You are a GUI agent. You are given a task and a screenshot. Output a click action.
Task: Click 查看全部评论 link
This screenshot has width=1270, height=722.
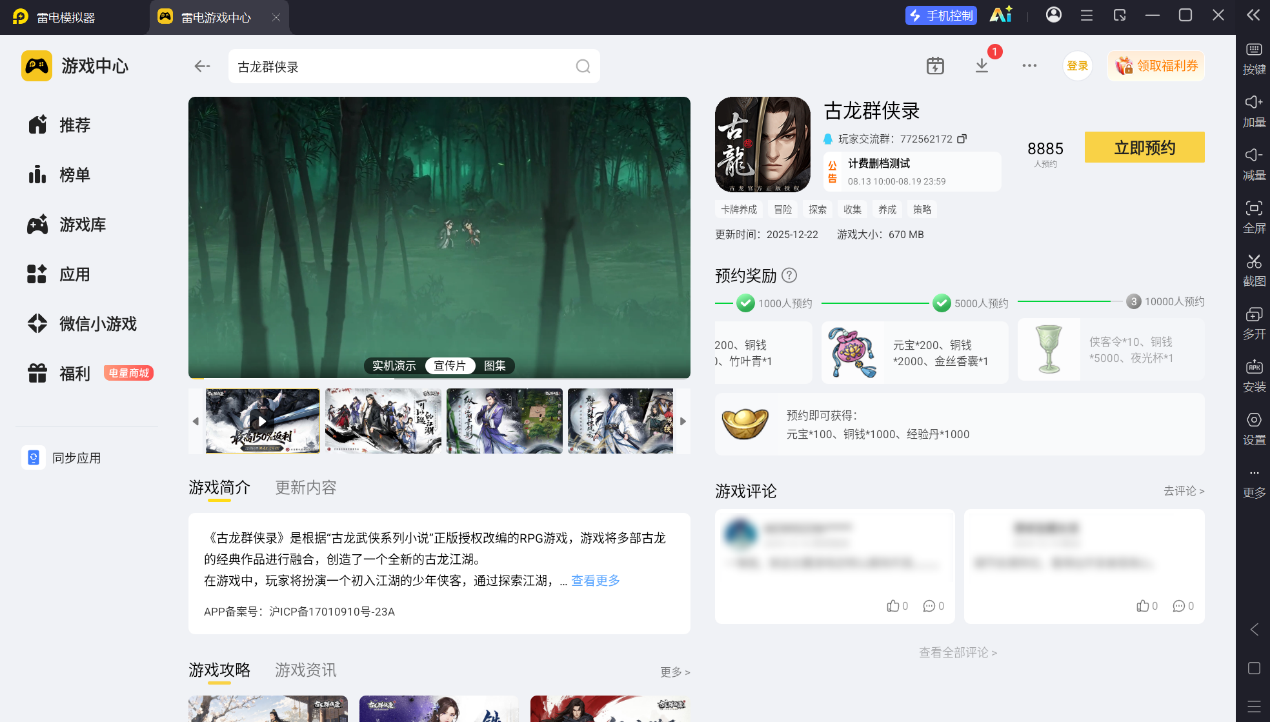[x=958, y=652]
